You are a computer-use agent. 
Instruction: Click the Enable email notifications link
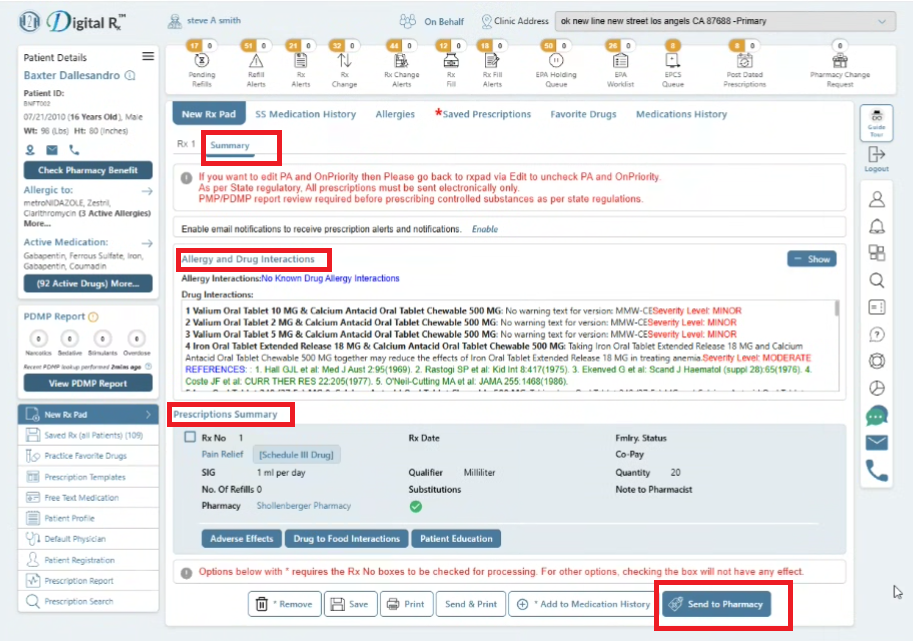[x=484, y=229]
